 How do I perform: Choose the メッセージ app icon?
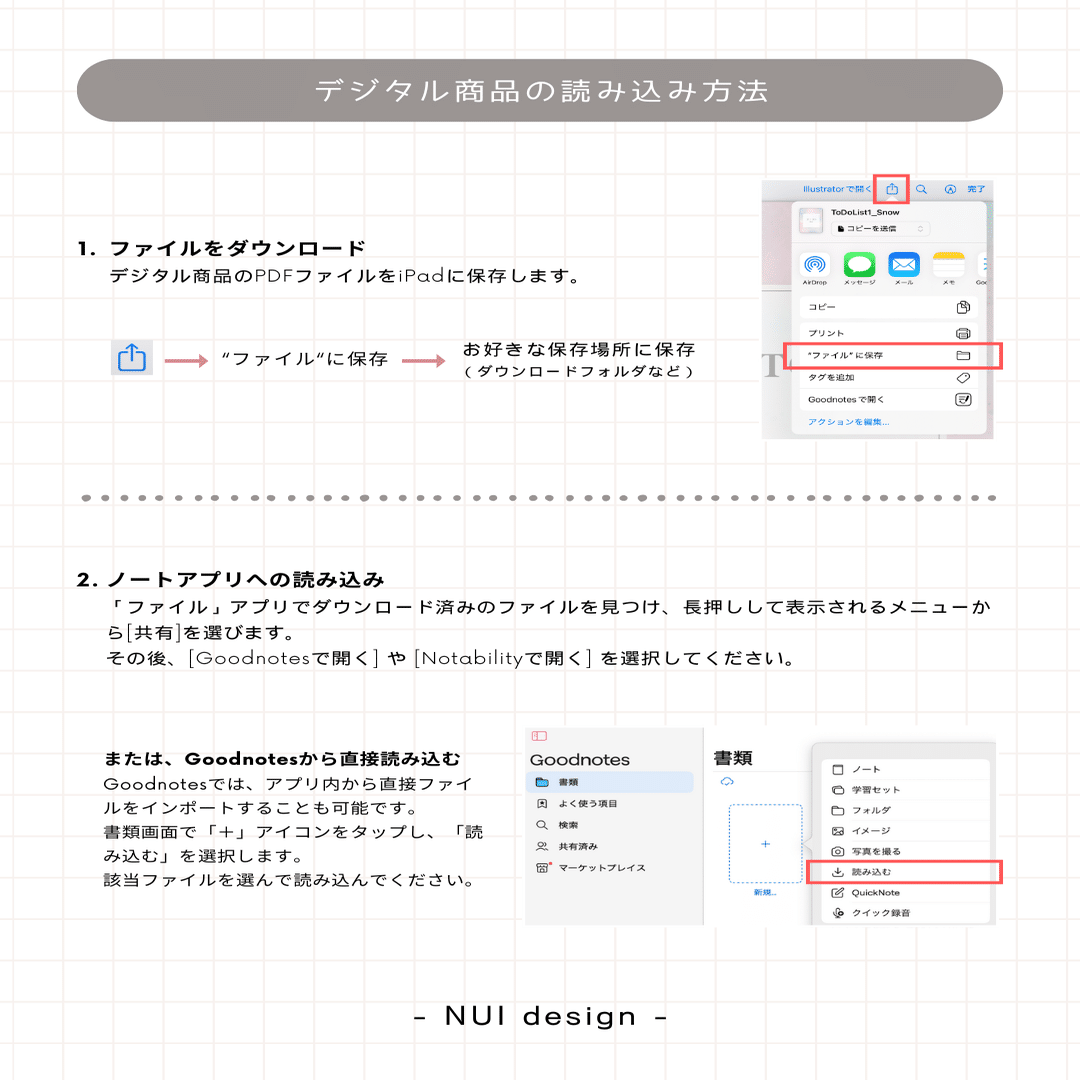click(859, 264)
